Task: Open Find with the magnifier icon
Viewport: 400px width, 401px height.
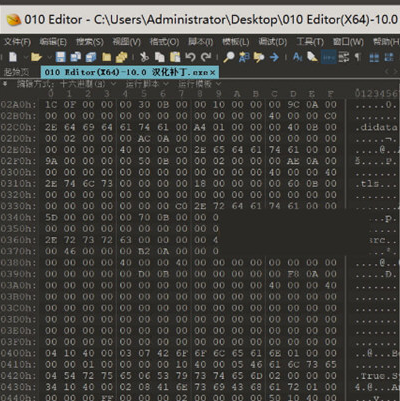Action: [229, 57]
